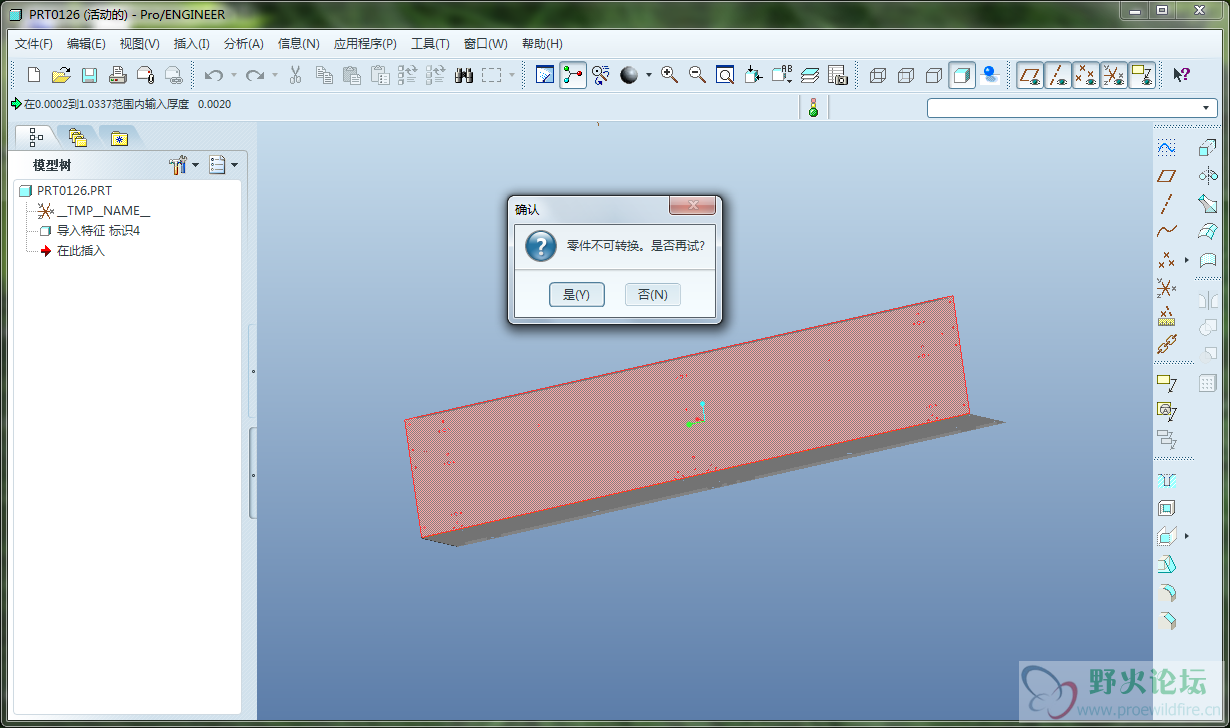Screen dimensions: 1230x728
Task: Open the 编辑(E) menu
Action: [86, 44]
